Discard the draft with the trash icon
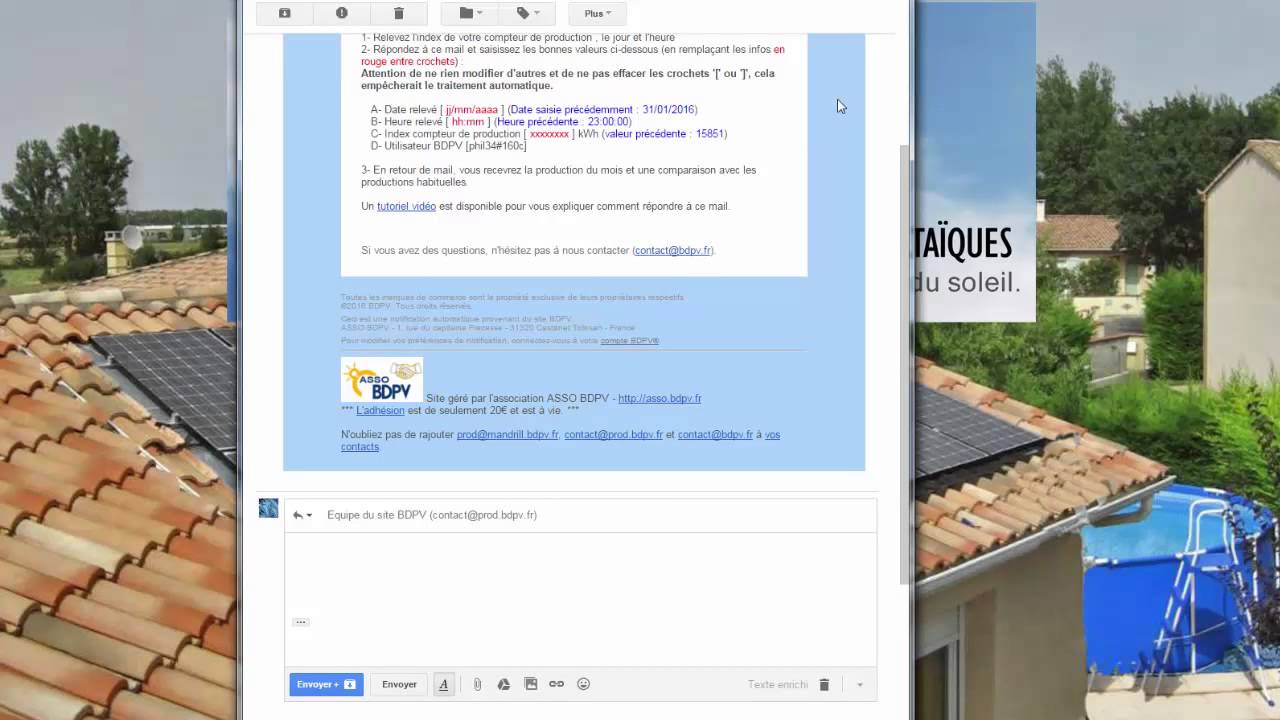This screenshot has width=1280, height=720. [824, 684]
